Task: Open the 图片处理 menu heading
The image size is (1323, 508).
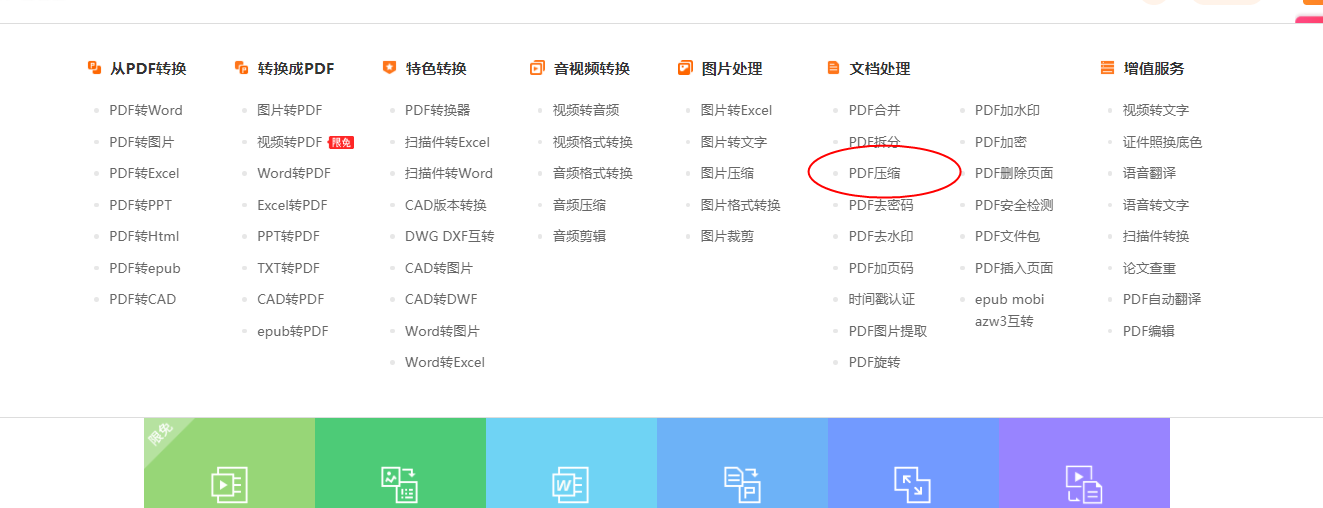Action: tap(732, 69)
